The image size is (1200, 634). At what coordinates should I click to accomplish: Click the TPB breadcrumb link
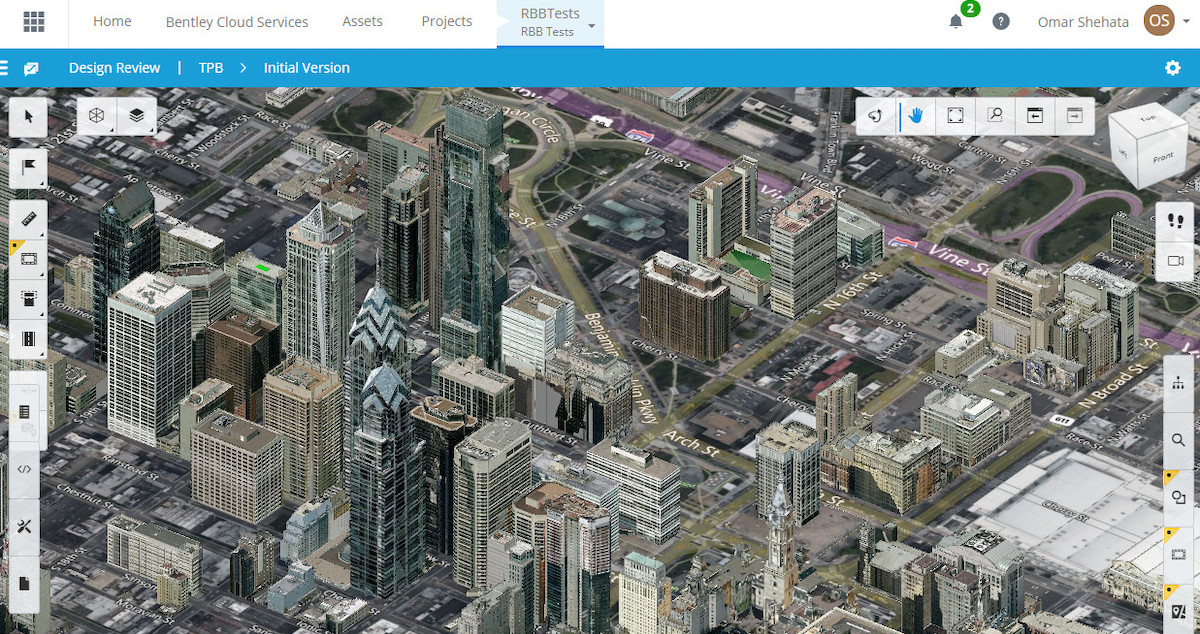click(211, 68)
